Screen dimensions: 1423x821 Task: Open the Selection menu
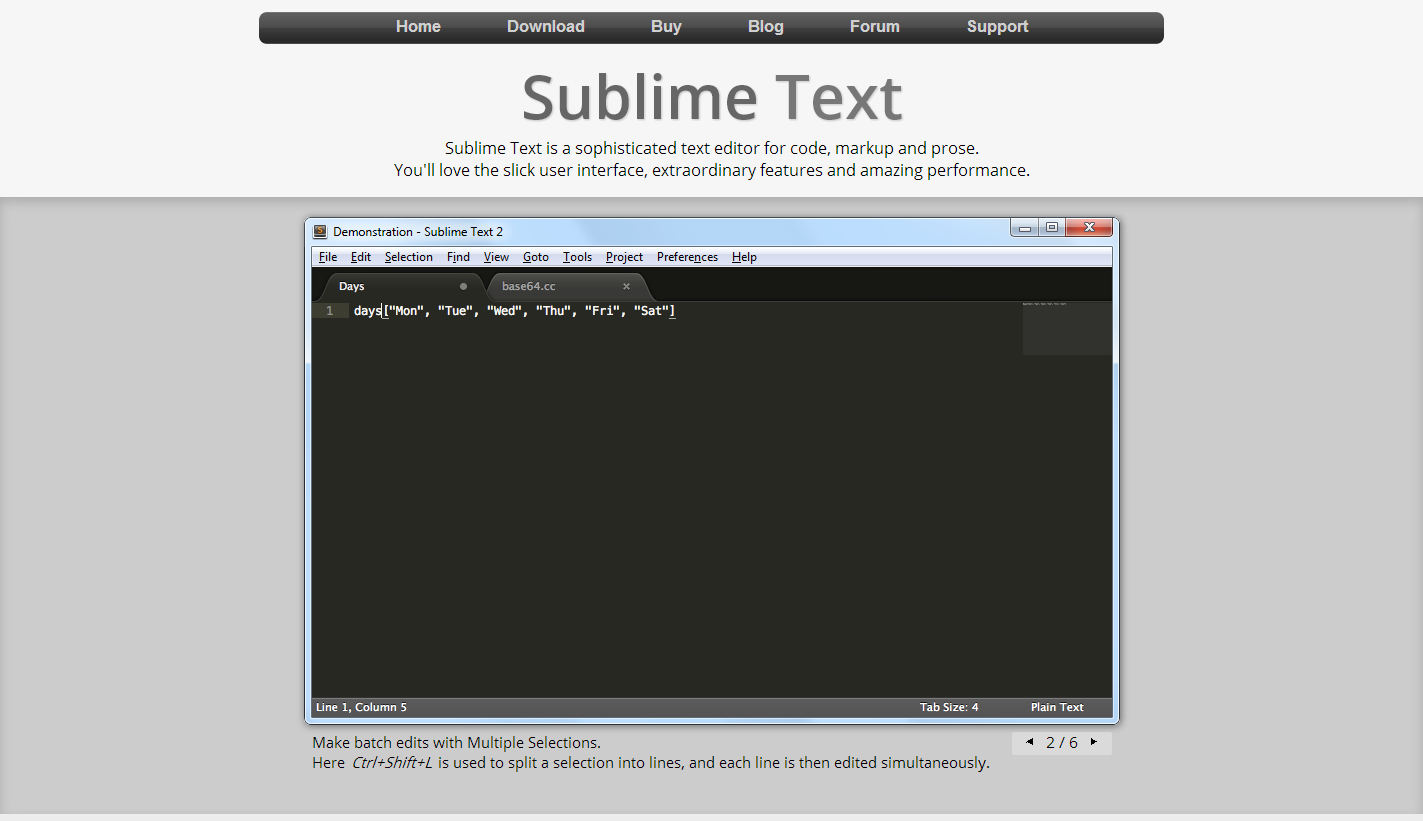tap(409, 257)
